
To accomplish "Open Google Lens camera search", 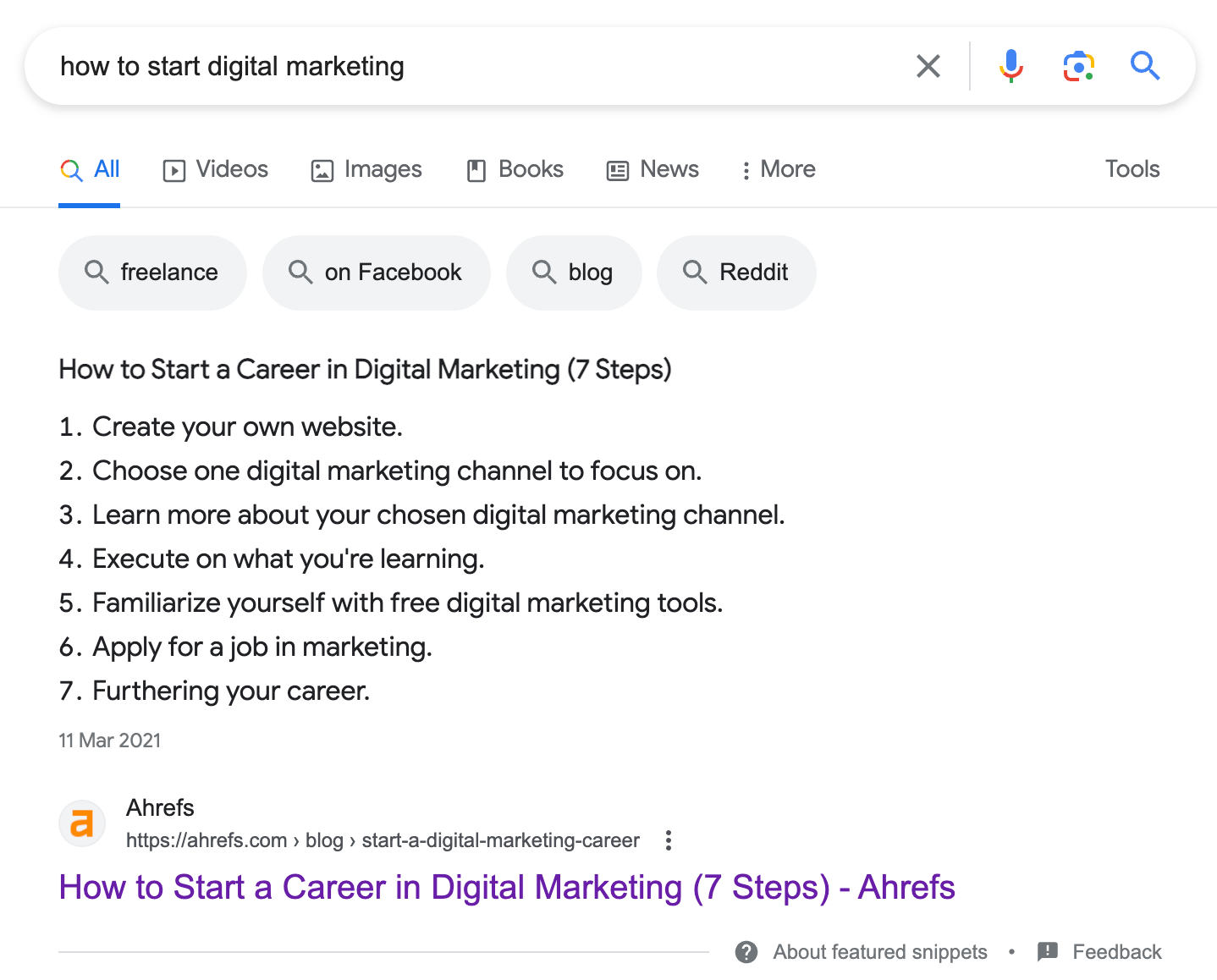I will (x=1077, y=65).
